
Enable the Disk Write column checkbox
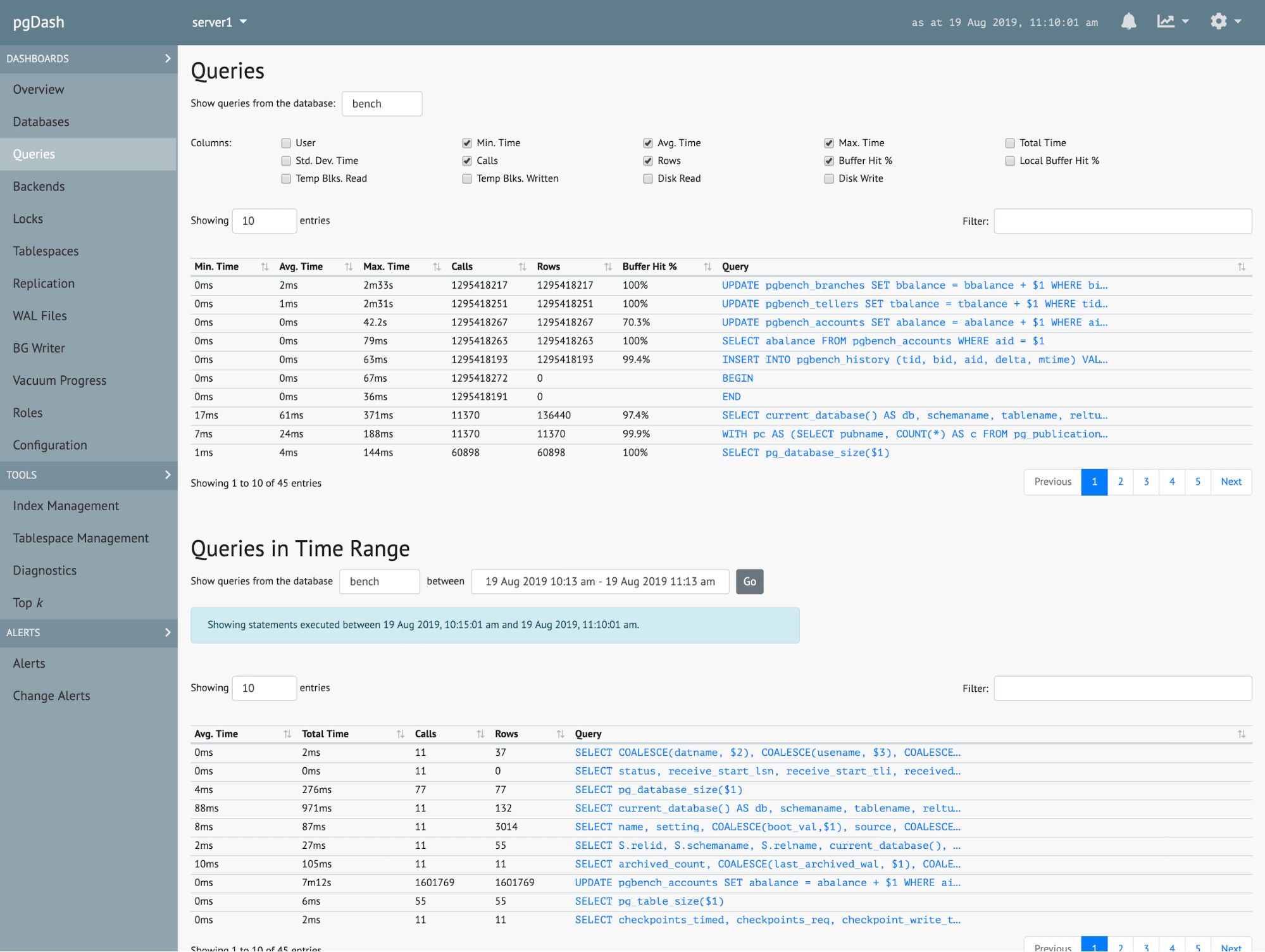pyautogui.click(x=829, y=178)
